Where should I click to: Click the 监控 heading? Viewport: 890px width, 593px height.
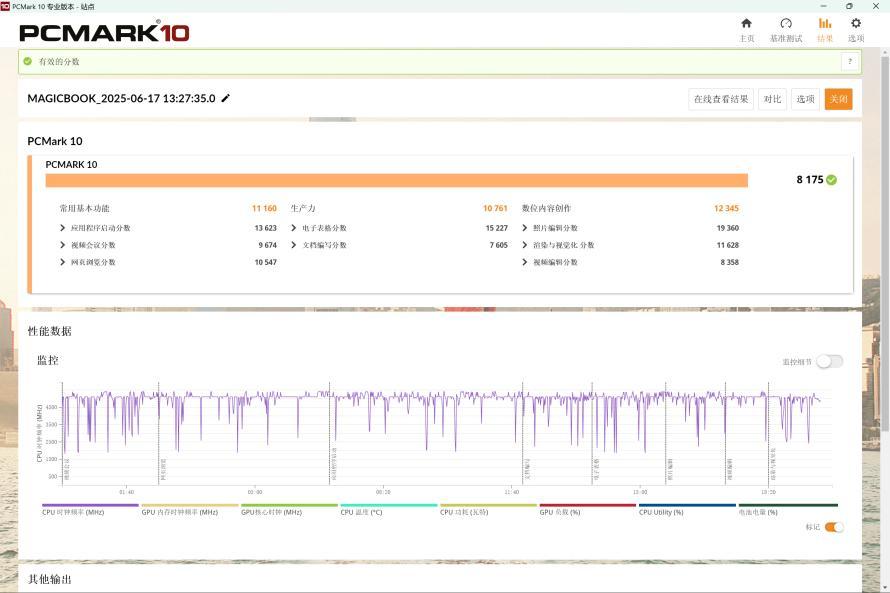click(48, 360)
